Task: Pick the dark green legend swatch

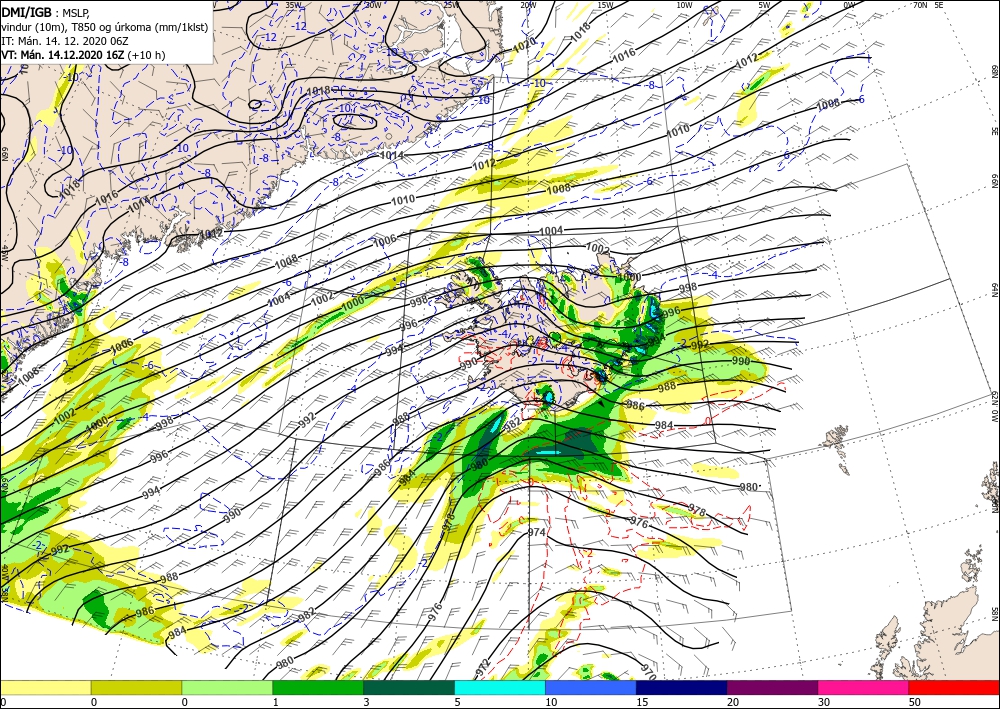Action: point(409,687)
